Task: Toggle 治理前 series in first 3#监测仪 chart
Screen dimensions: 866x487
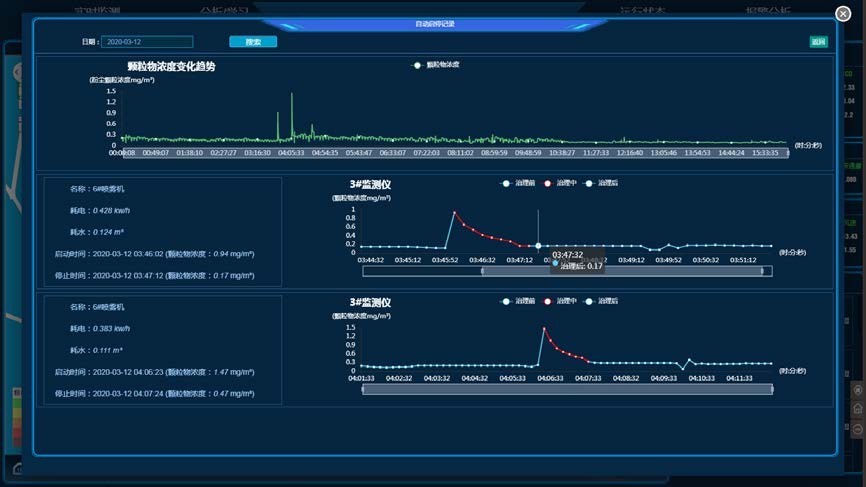Action: (x=518, y=183)
